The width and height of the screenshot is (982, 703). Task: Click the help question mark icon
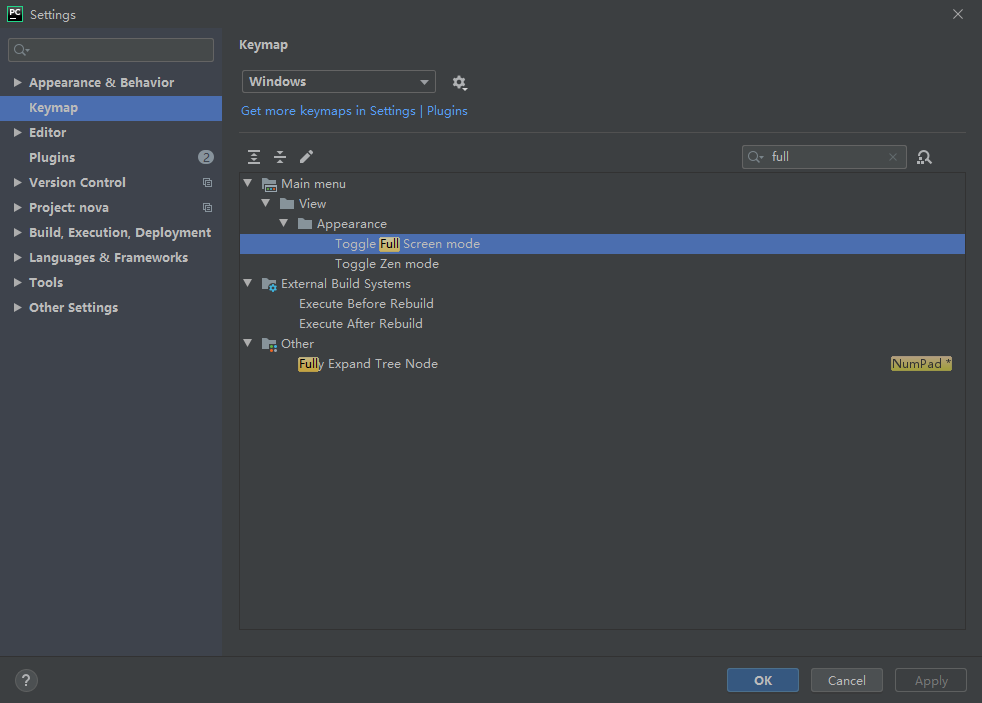[x=26, y=680]
